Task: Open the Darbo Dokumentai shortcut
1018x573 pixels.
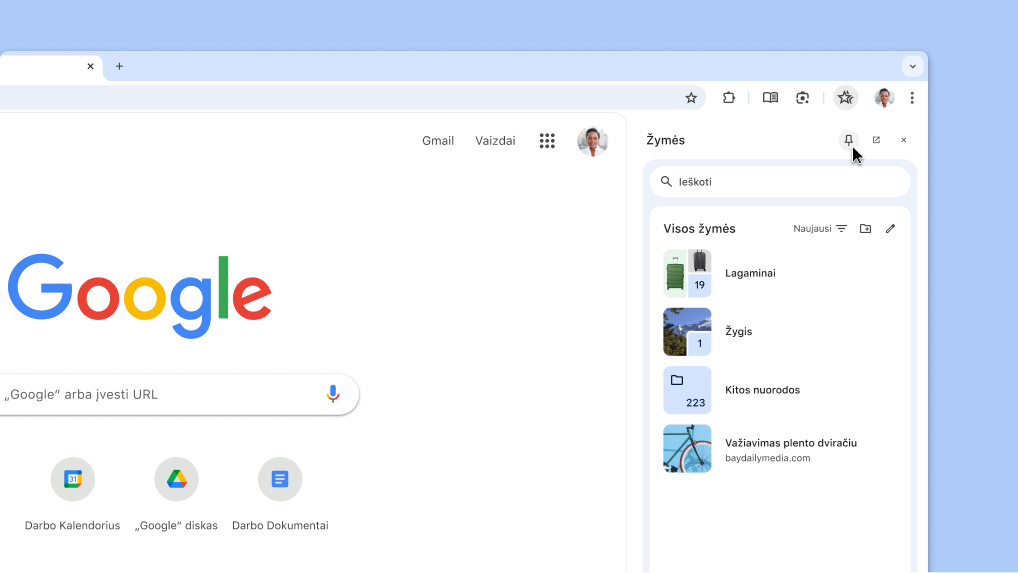Action: (x=280, y=495)
